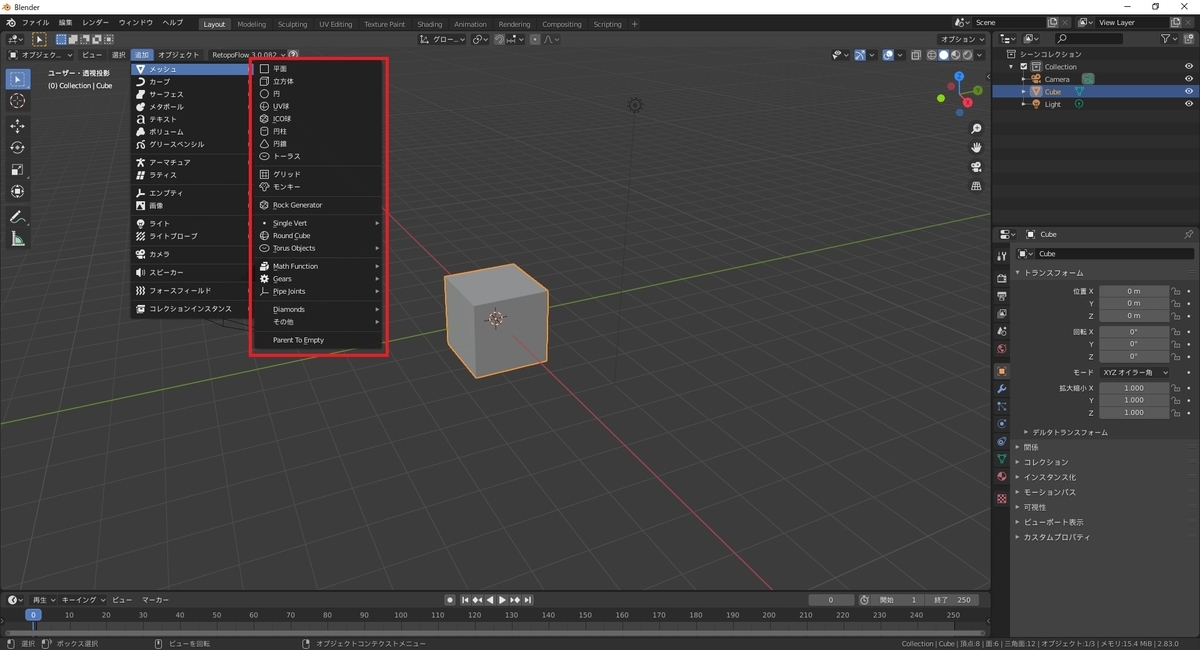Expand the Delta Transform panel

[1067, 432]
